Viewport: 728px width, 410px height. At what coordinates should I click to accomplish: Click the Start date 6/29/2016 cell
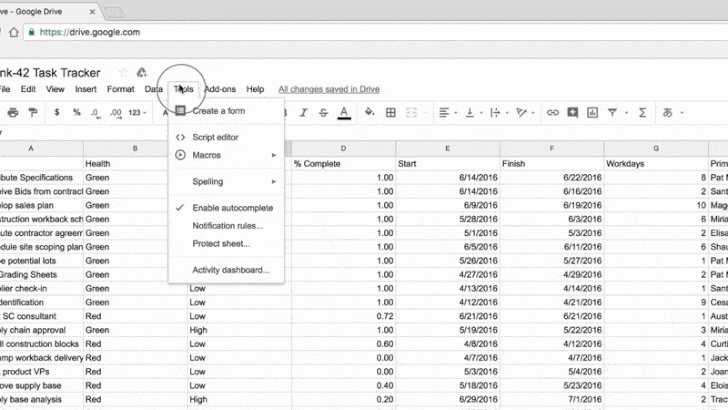pyautogui.click(x=448, y=399)
